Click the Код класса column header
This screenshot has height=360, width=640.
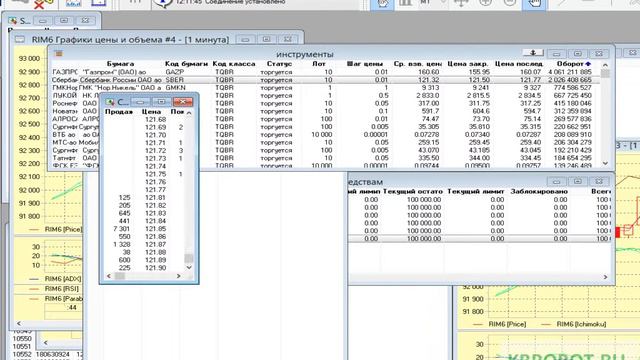233,64
